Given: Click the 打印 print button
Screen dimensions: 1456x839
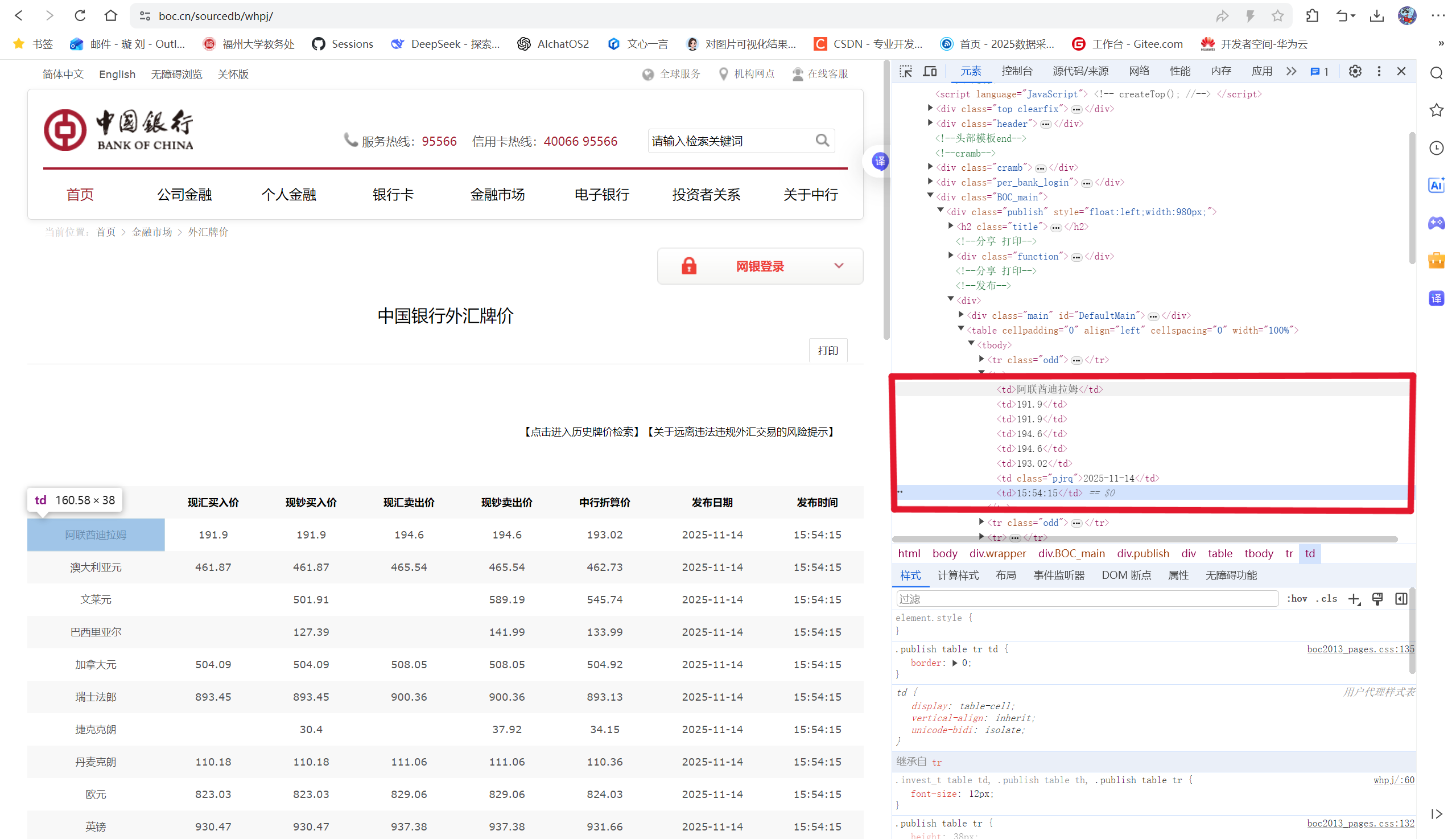Looking at the screenshot, I should [828, 351].
